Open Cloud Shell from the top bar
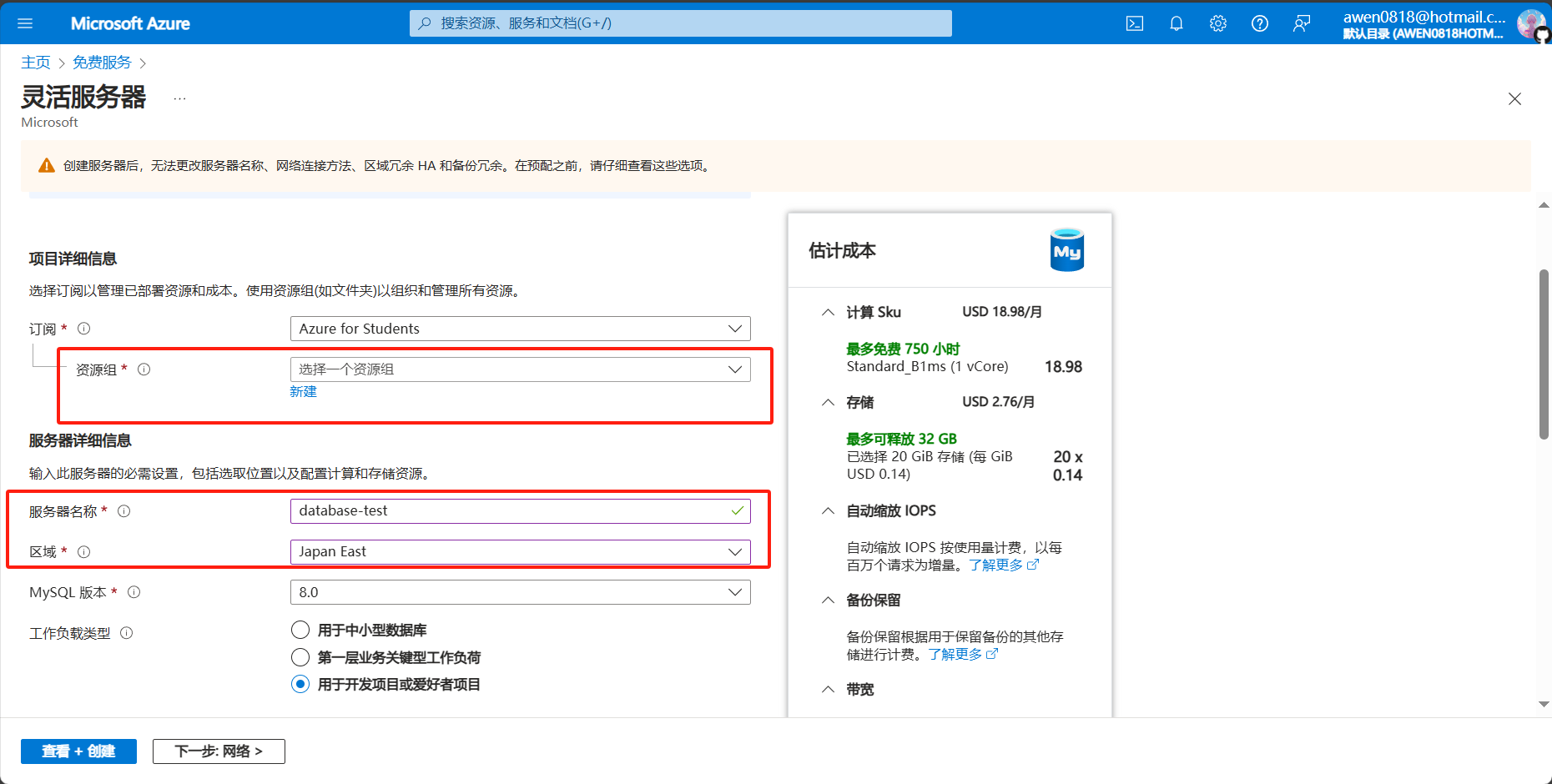Viewport: 1552px width, 784px height. [1135, 23]
